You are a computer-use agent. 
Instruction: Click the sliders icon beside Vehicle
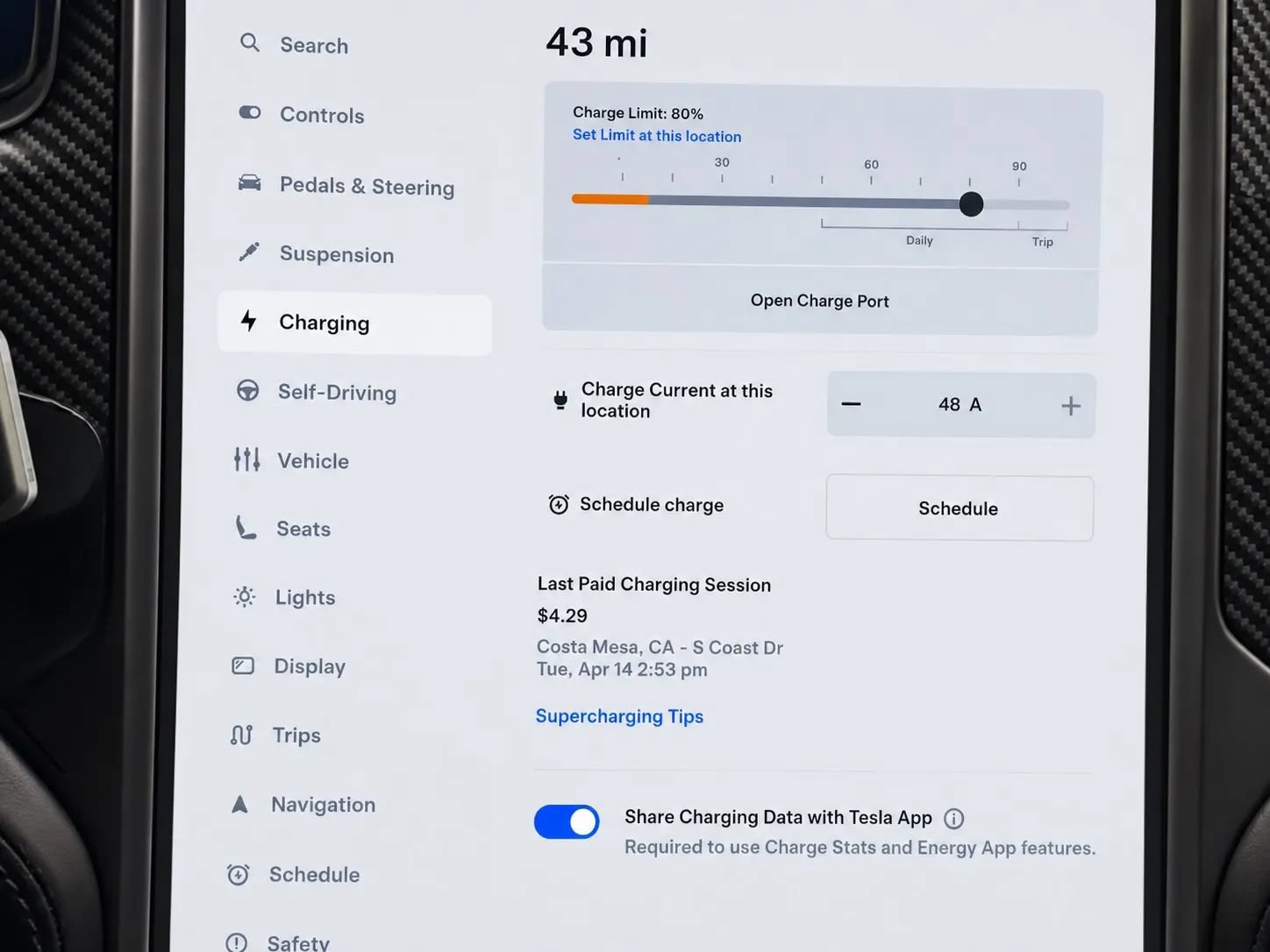point(247,458)
